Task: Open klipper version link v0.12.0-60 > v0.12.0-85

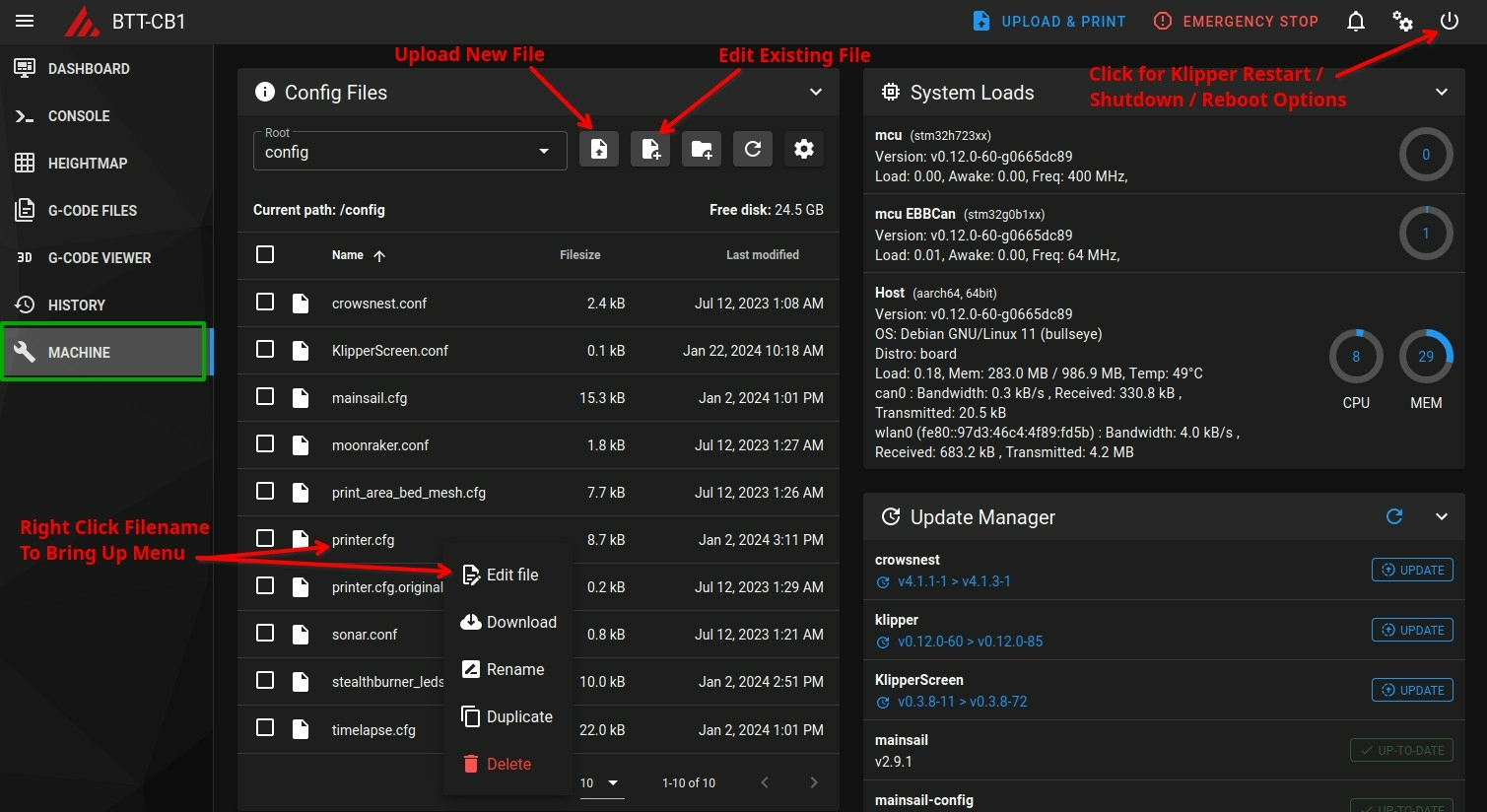Action: tap(970, 642)
